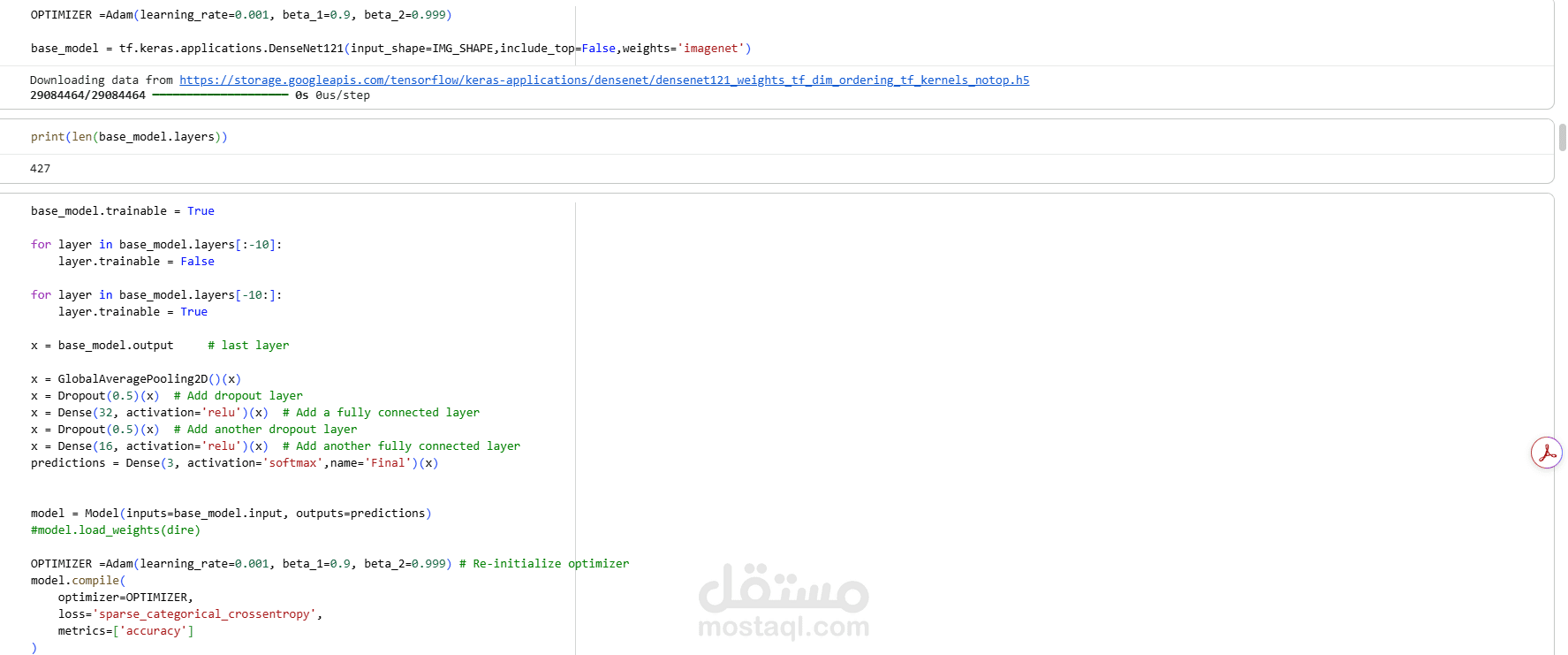
Task: Click the '# Re-initialize optimizer' comment
Action: point(544,564)
